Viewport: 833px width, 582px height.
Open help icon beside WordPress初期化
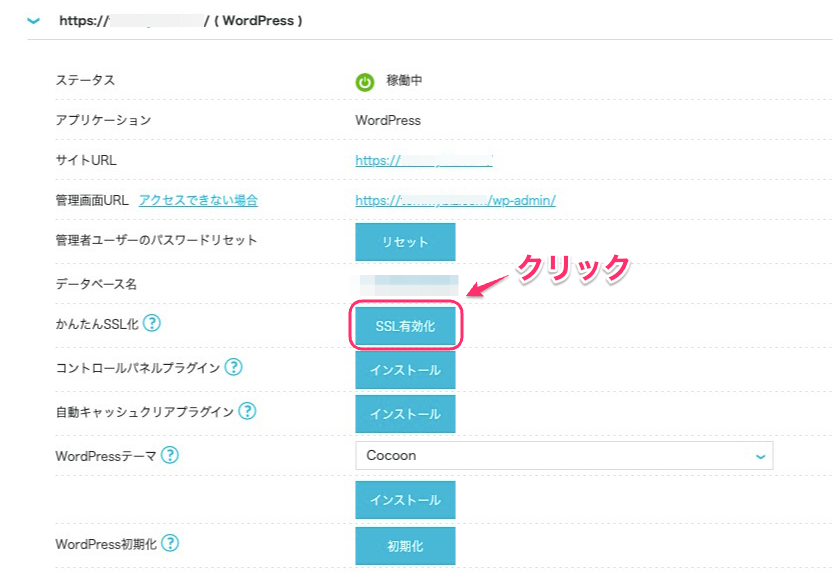point(170,543)
